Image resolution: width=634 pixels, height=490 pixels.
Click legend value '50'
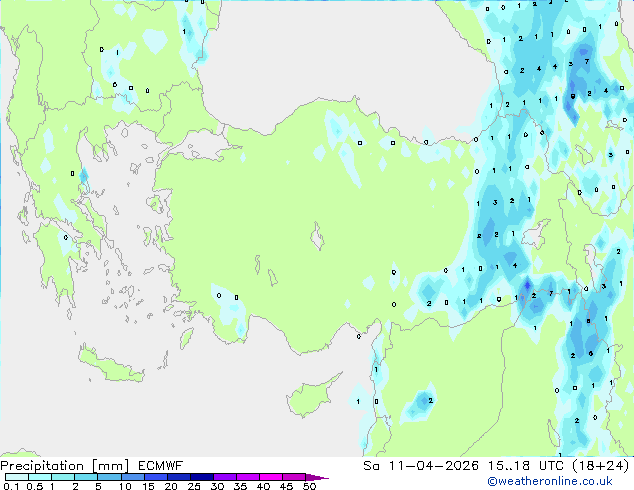coord(309,486)
